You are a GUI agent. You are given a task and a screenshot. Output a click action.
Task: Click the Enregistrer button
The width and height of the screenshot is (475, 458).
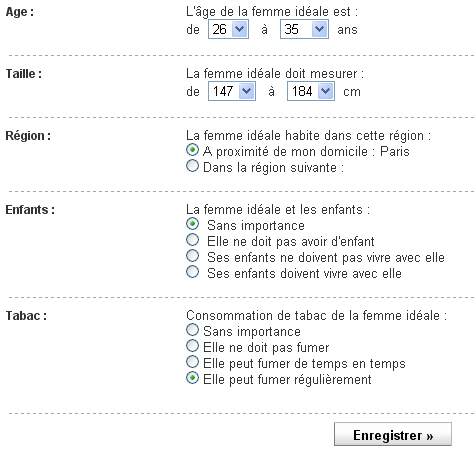[x=393, y=434]
